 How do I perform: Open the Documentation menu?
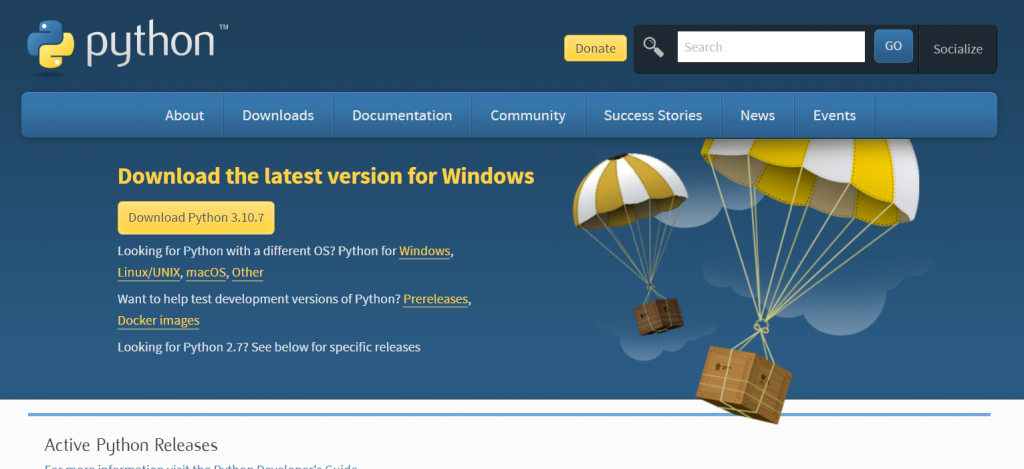(x=402, y=116)
